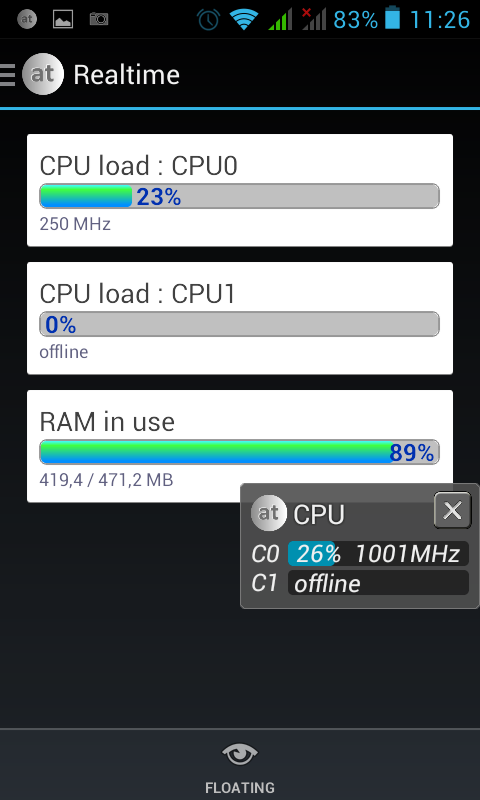The height and width of the screenshot is (800, 480).
Task: Tap the RAM in use bar at 89%
Action: tap(239, 452)
